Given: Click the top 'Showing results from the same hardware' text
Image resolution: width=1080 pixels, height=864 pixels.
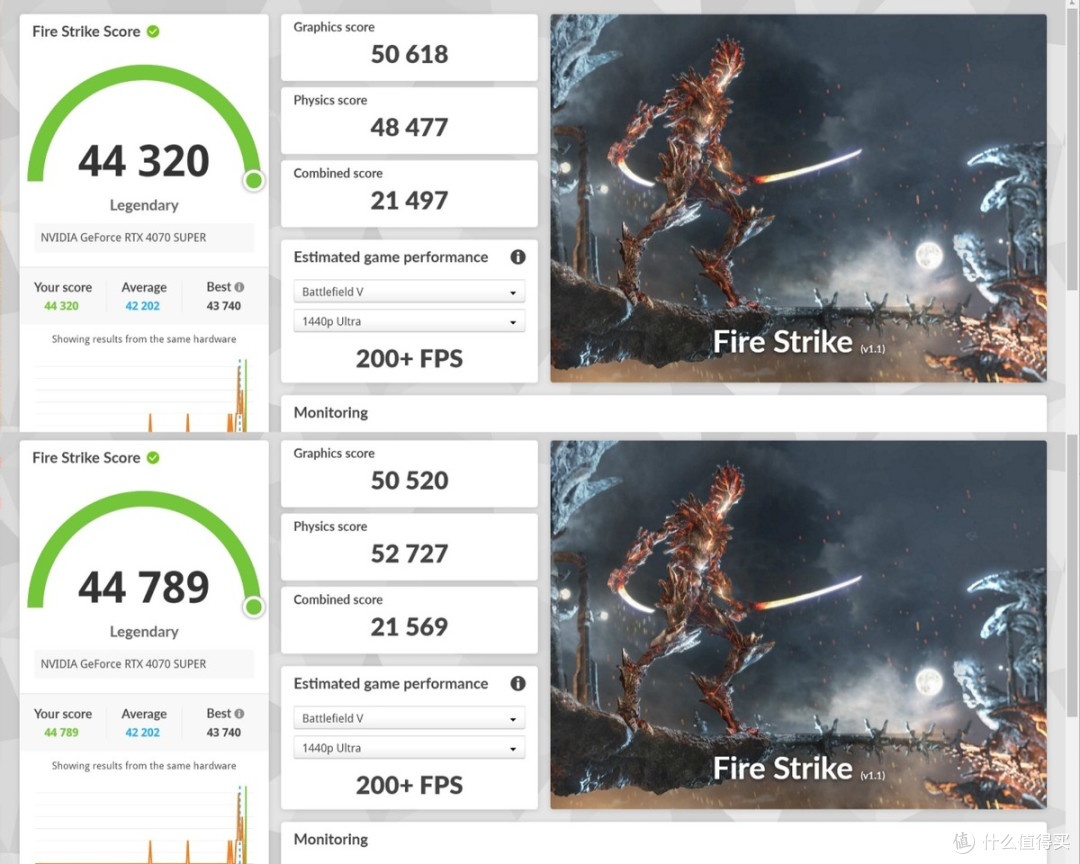Looking at the screenshot, I should pyautogui.click(x=144, y=339).
